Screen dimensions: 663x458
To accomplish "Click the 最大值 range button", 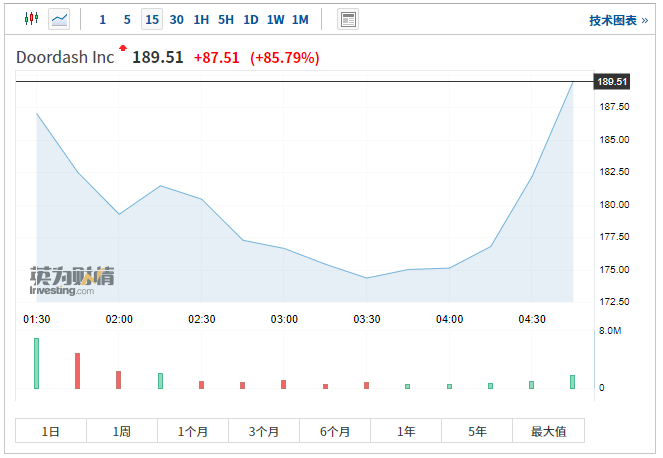I will point(548,431).
